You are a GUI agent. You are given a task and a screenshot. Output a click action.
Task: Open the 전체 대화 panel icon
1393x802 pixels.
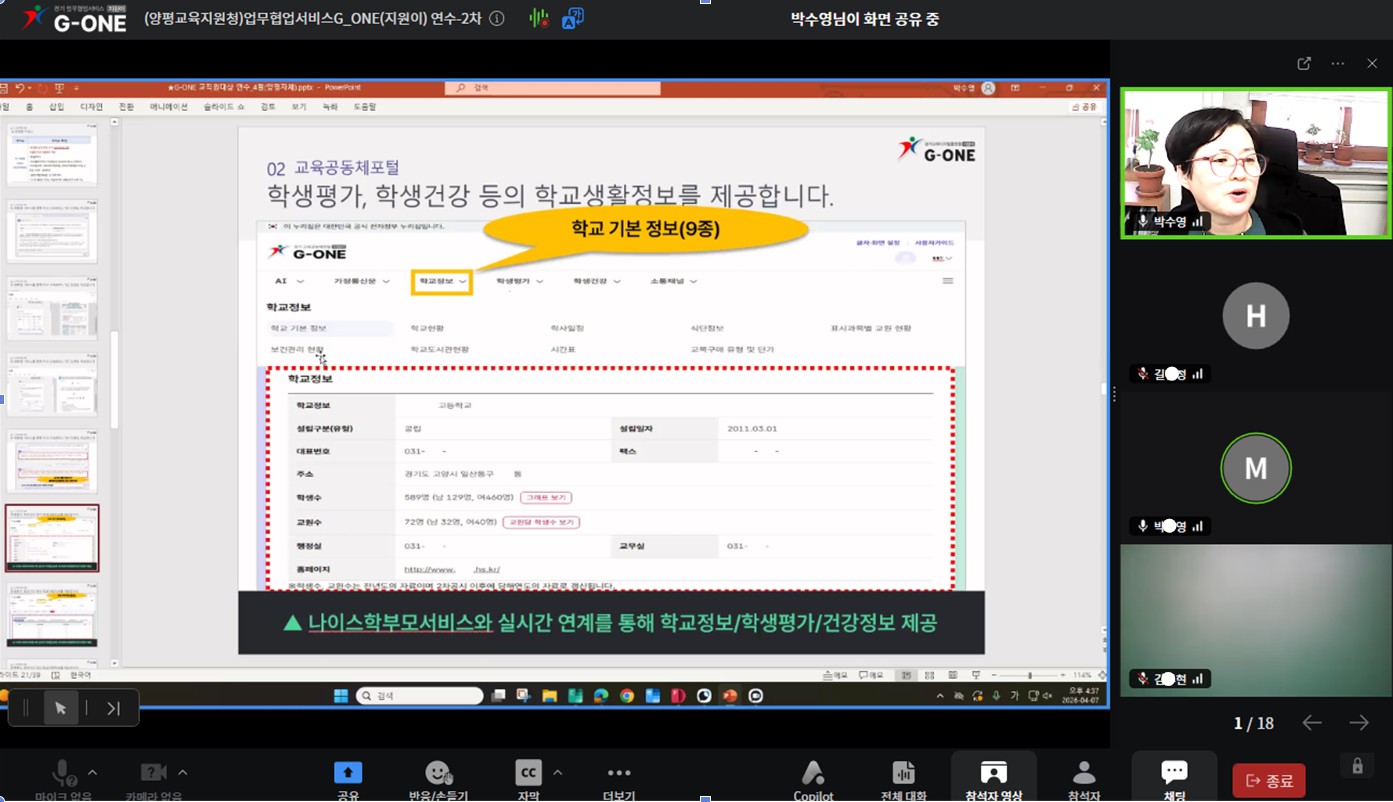click(903, 772)
